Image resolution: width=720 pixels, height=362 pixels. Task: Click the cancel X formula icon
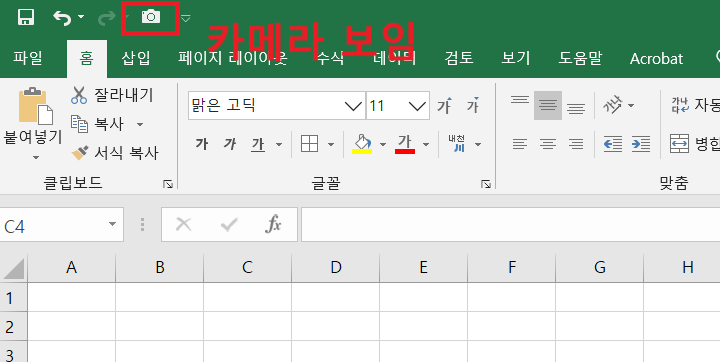(x=184, y=225)
